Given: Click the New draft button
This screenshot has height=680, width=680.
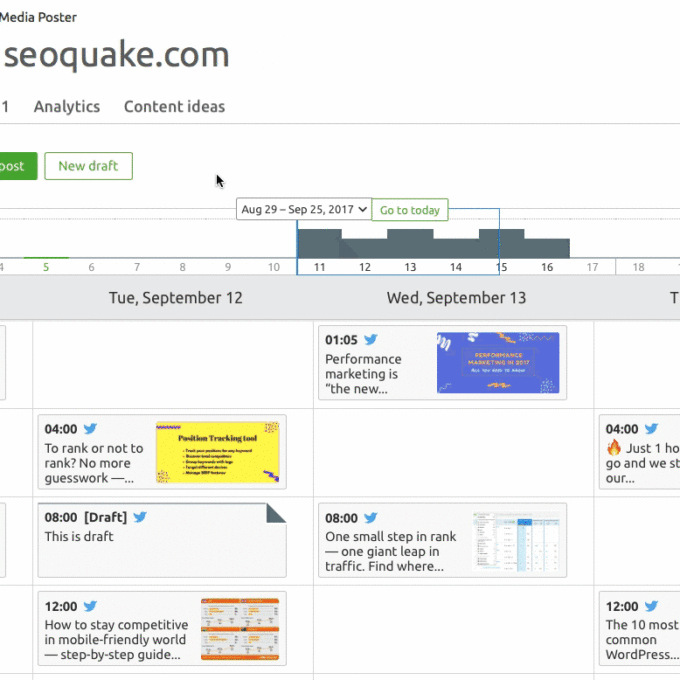Looking at the screenshot, I should coord(88,166).
